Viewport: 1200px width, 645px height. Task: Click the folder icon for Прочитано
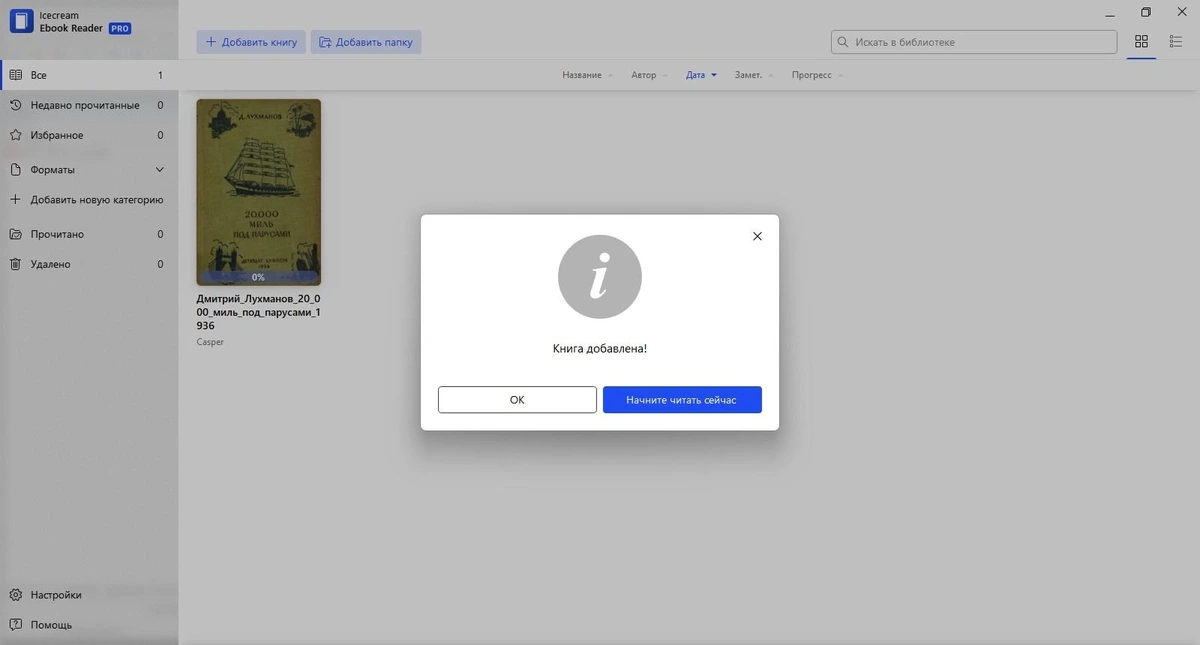[x=15, y=234]
